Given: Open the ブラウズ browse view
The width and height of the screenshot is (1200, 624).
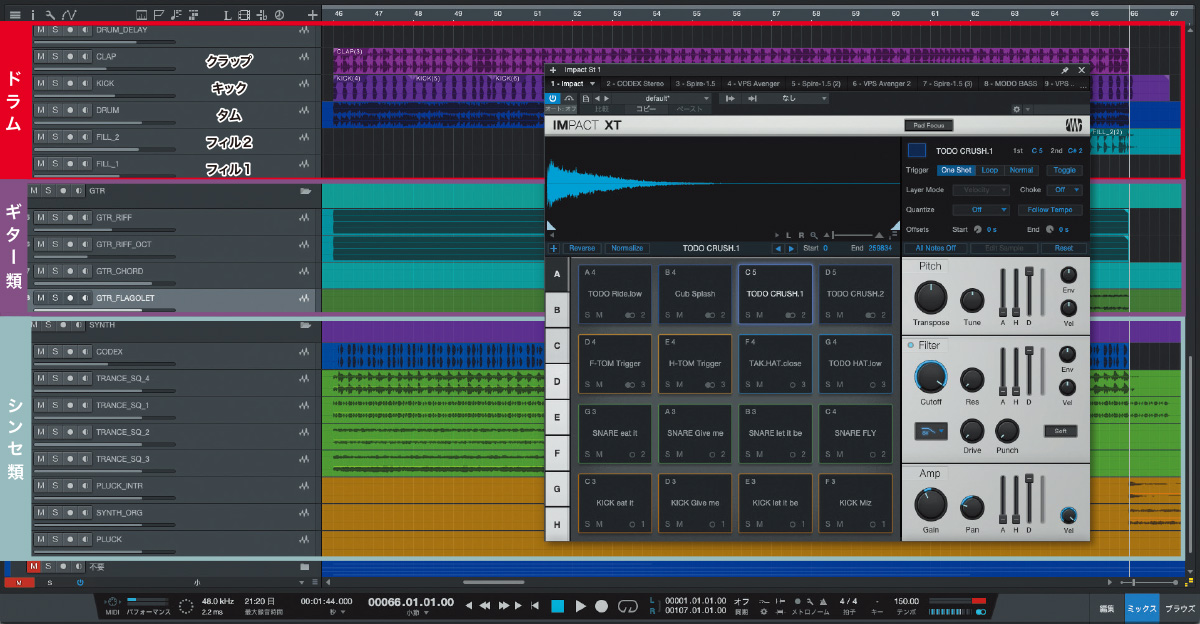Looking at the screenshot, I should (1180, 608).
